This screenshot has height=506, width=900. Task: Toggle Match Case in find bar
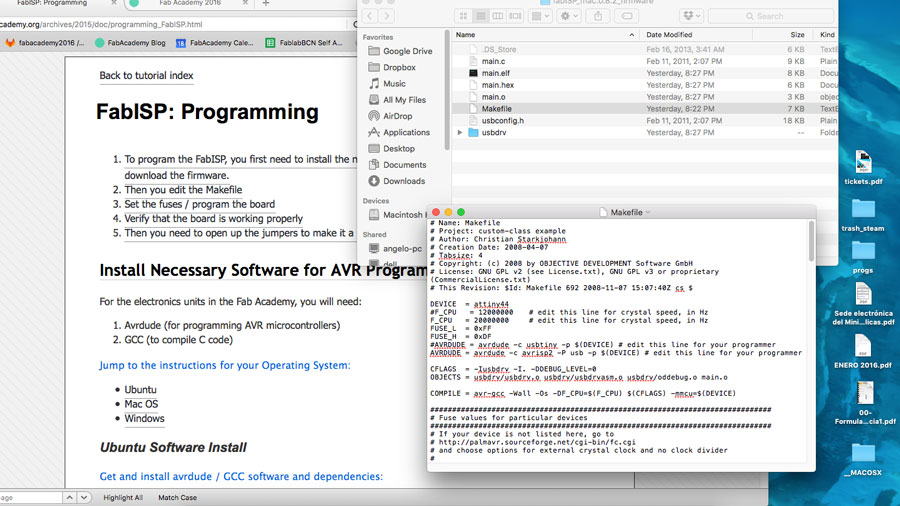(x=177, y=497)
